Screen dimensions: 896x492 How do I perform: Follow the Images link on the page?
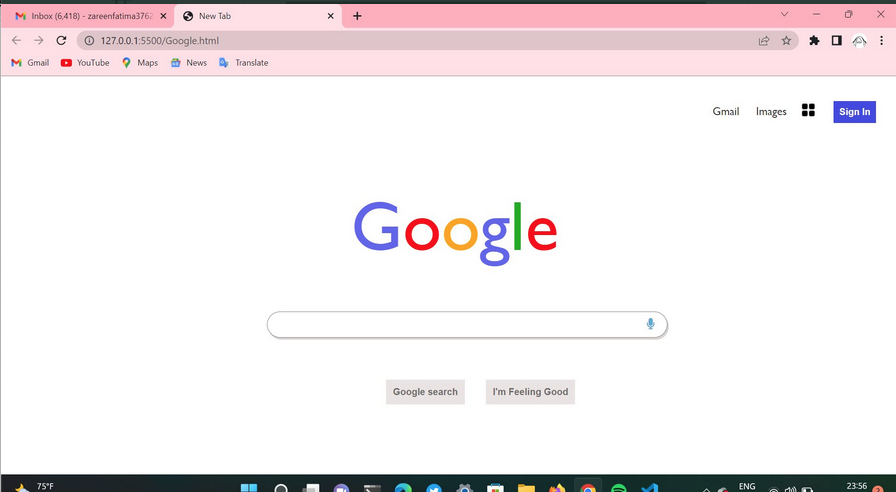(x=771, y=111)
